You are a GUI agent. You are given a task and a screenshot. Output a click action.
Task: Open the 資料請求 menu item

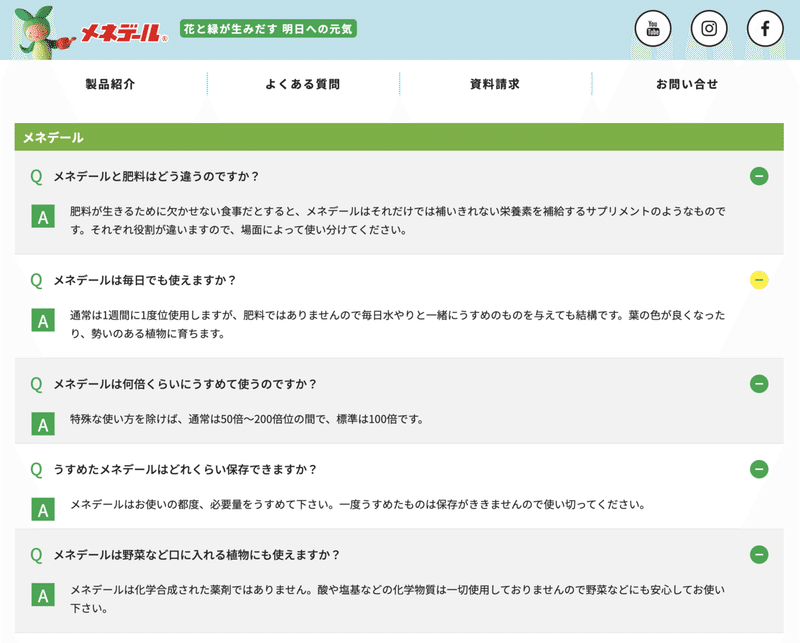click(495, 84)
